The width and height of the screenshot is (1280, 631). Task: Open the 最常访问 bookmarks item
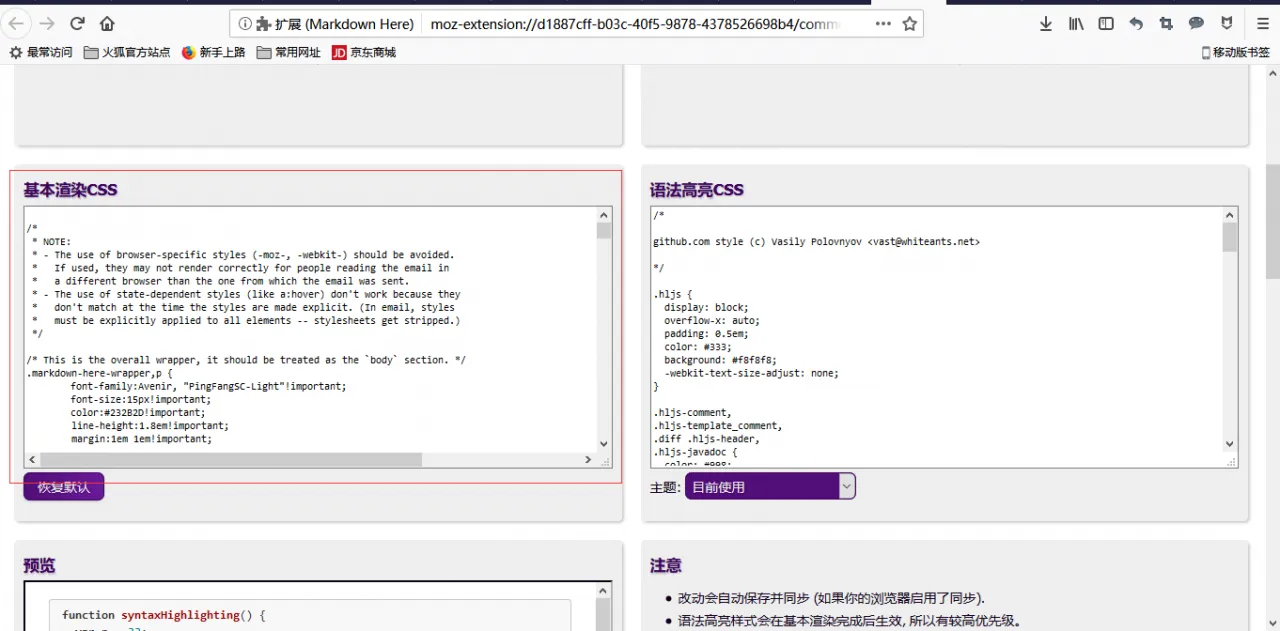tap(41, 52)
